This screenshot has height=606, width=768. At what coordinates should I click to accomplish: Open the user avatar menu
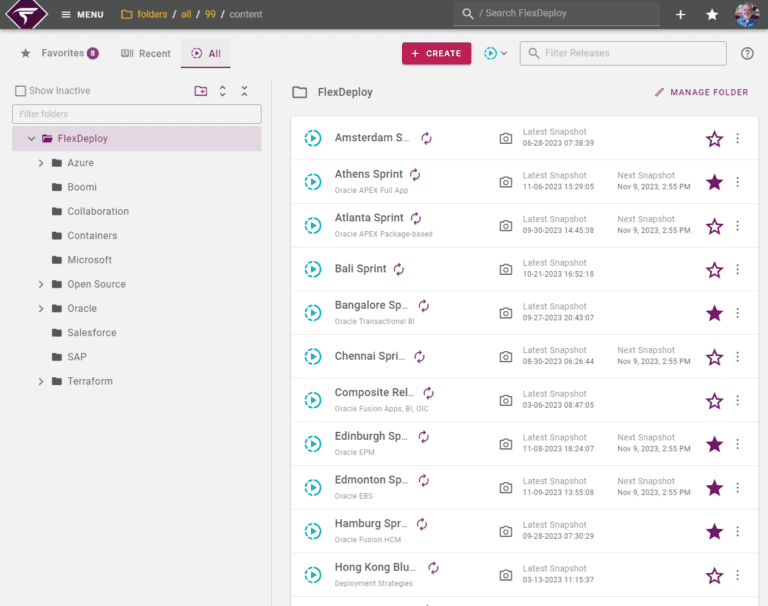(x=747, y=15)
